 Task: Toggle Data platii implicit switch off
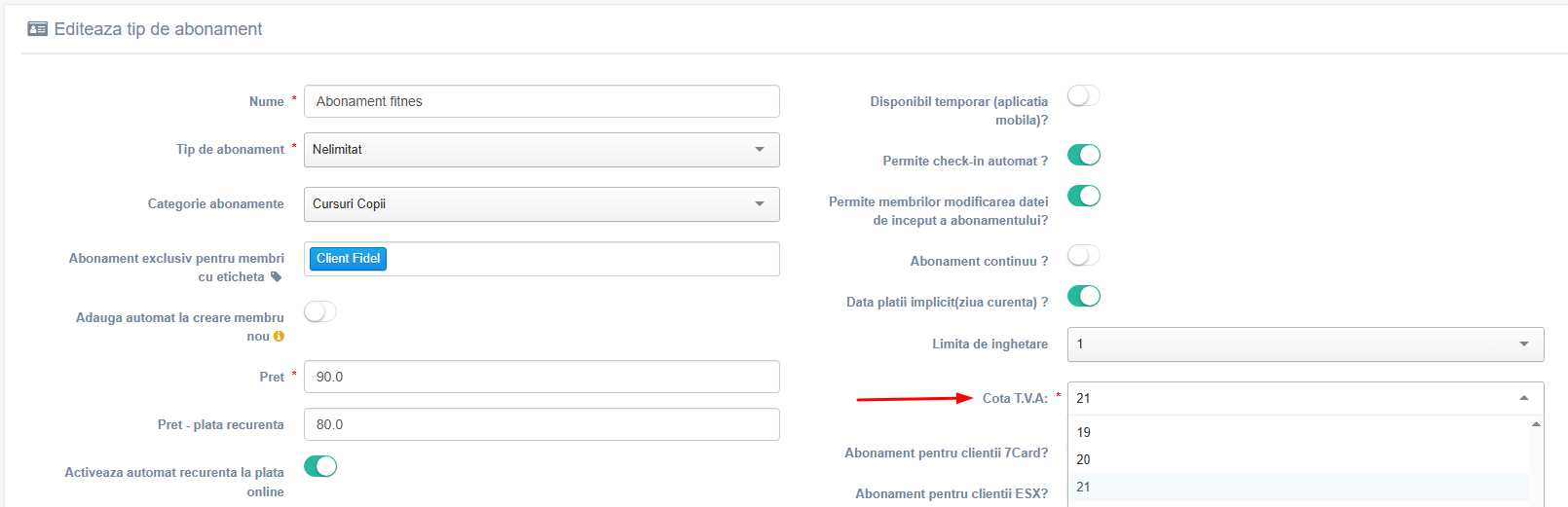click(x=1084, y=296)
